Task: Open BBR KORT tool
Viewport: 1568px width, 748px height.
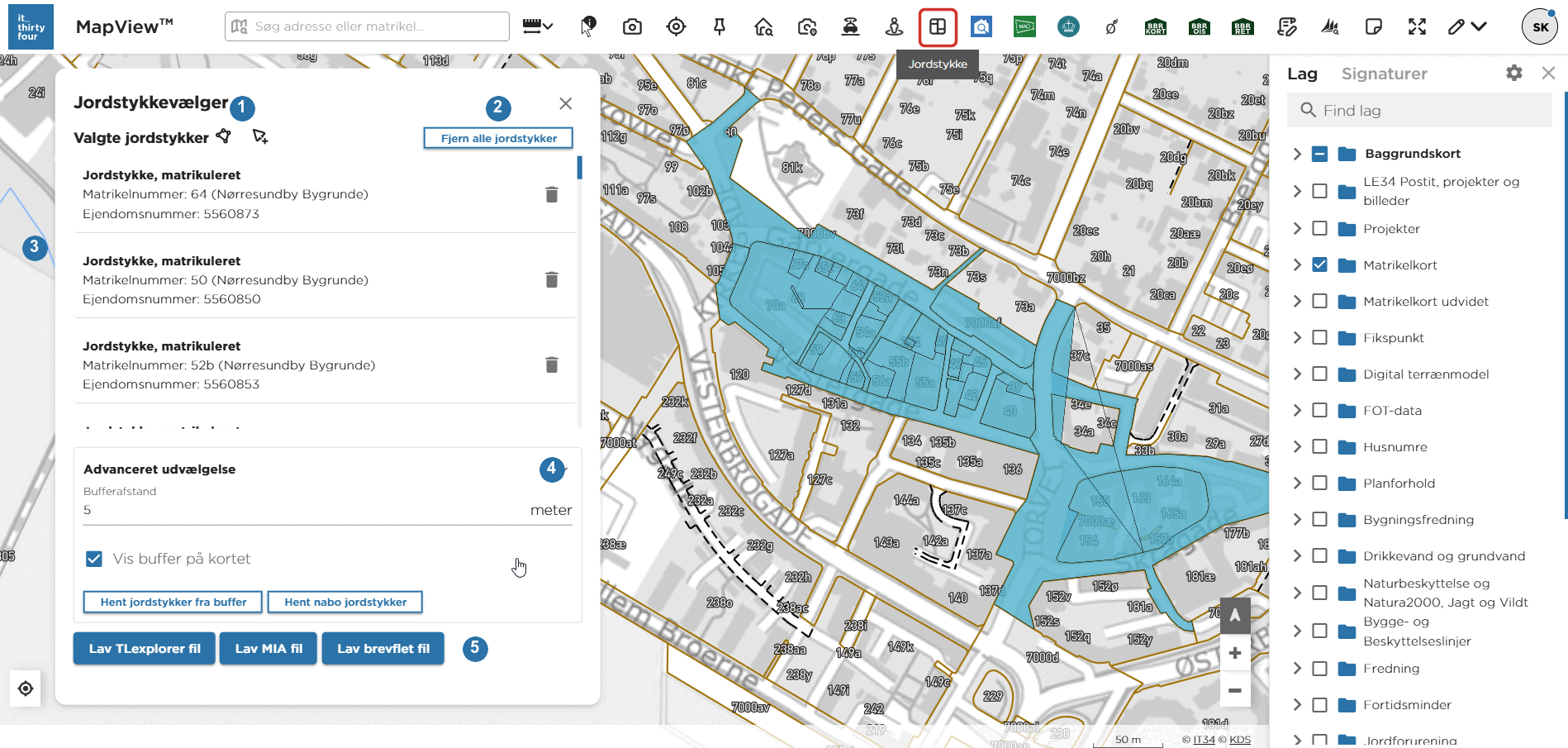Action: (1156, 26)
